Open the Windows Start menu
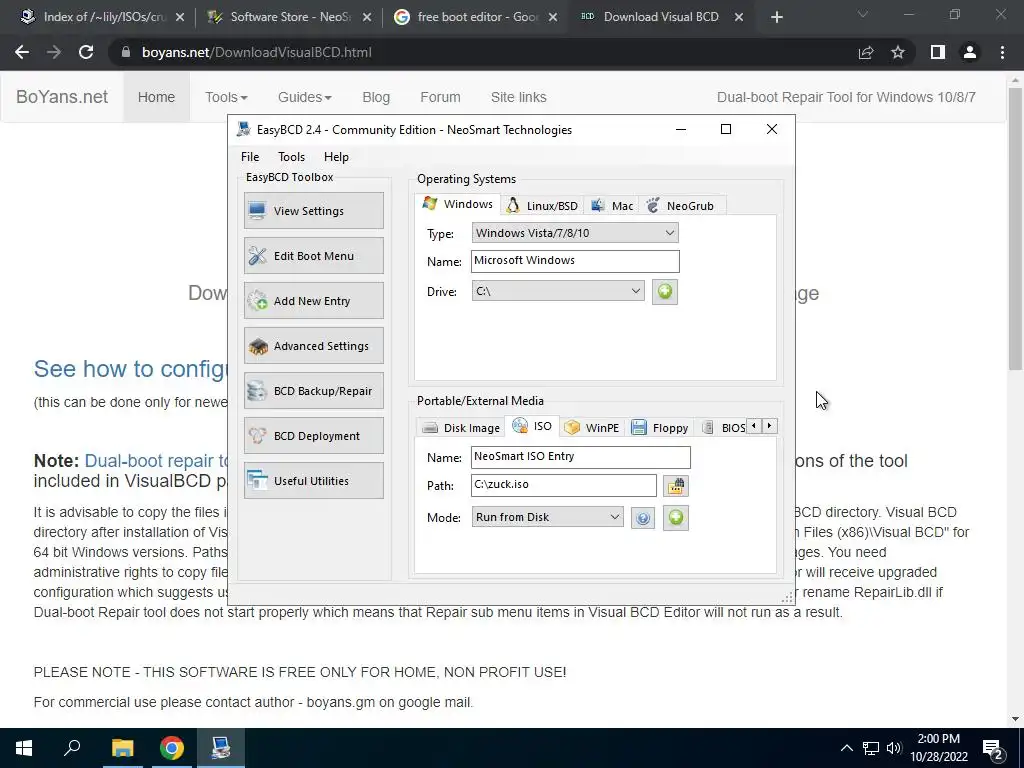The width and height of the screenshot is (1024, 768). coord(24,748)
